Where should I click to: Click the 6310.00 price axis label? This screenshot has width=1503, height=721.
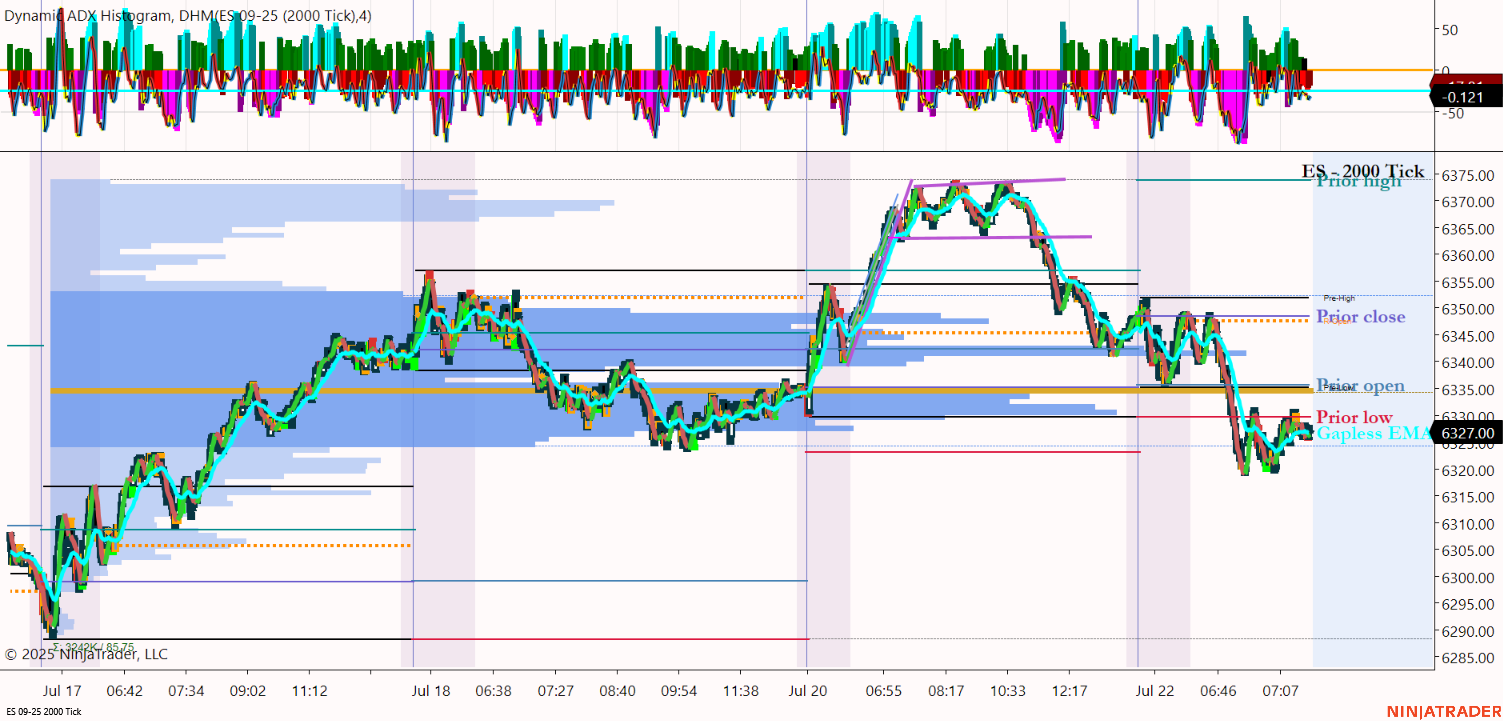point(1466,525)
